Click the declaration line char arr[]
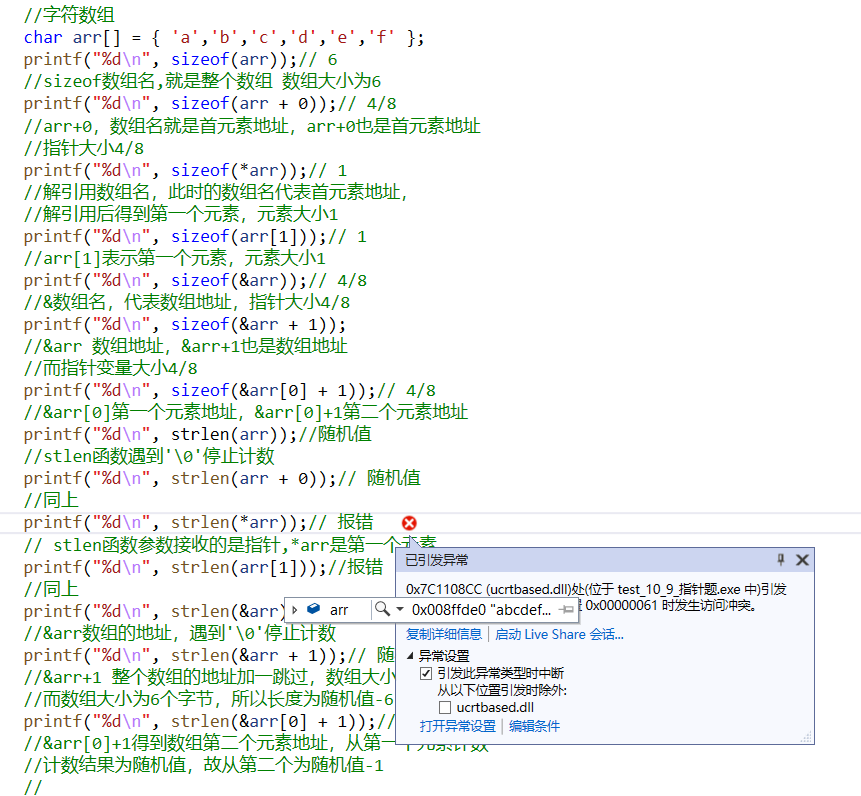The width and height of the screenshot is (861, 796). pyautogui.click(x=223, y=38)
